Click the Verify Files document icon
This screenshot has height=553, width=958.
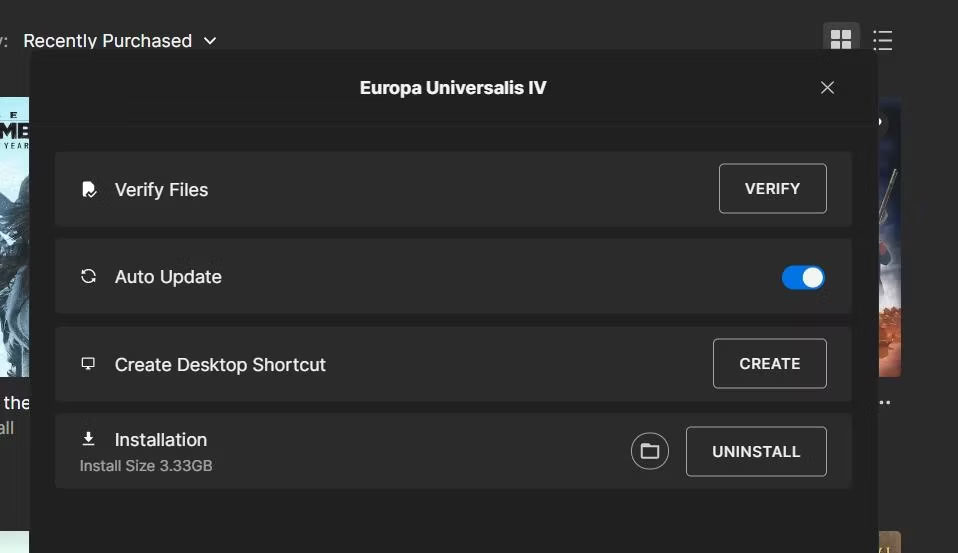click(89, 189)
